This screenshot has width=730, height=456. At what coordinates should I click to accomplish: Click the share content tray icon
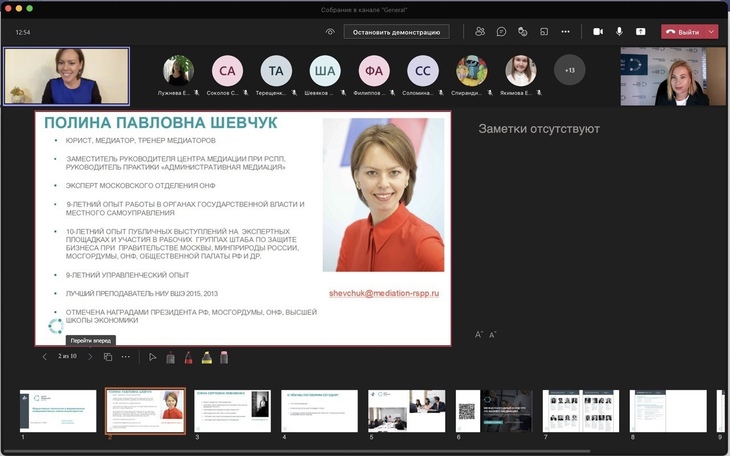tap(641, 32)
